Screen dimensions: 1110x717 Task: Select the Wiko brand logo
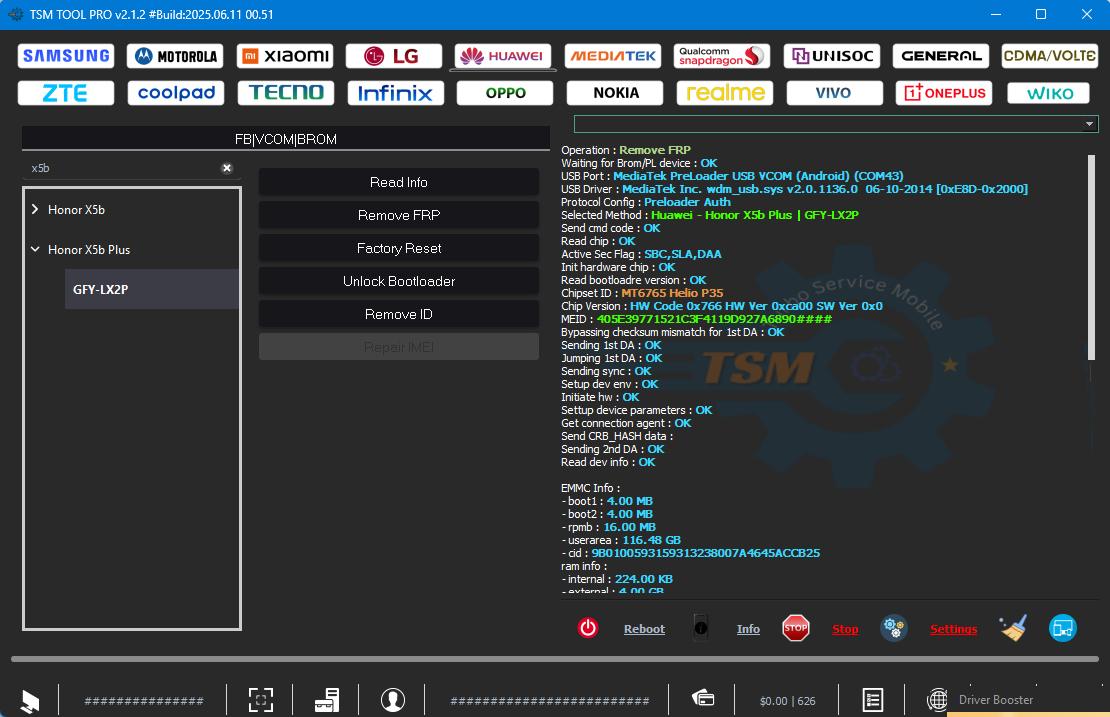1048,93
